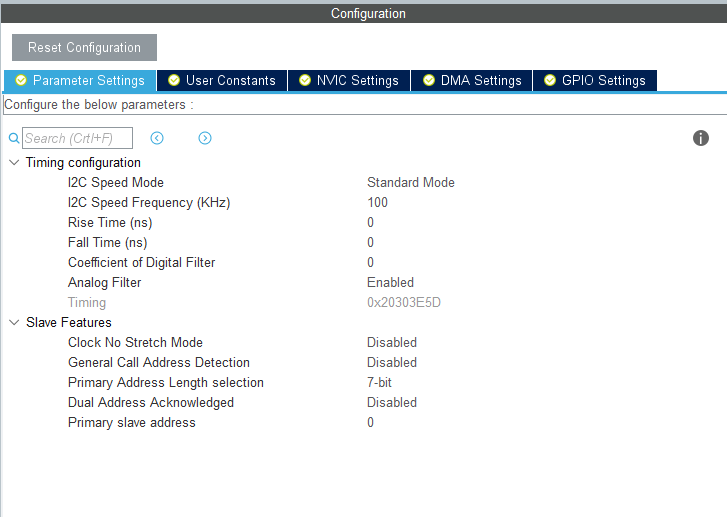Image resolution: width=727 pixels, height=517 pixels.
Task: Collapse the Slave Features section
Action: tap(14, 322)
